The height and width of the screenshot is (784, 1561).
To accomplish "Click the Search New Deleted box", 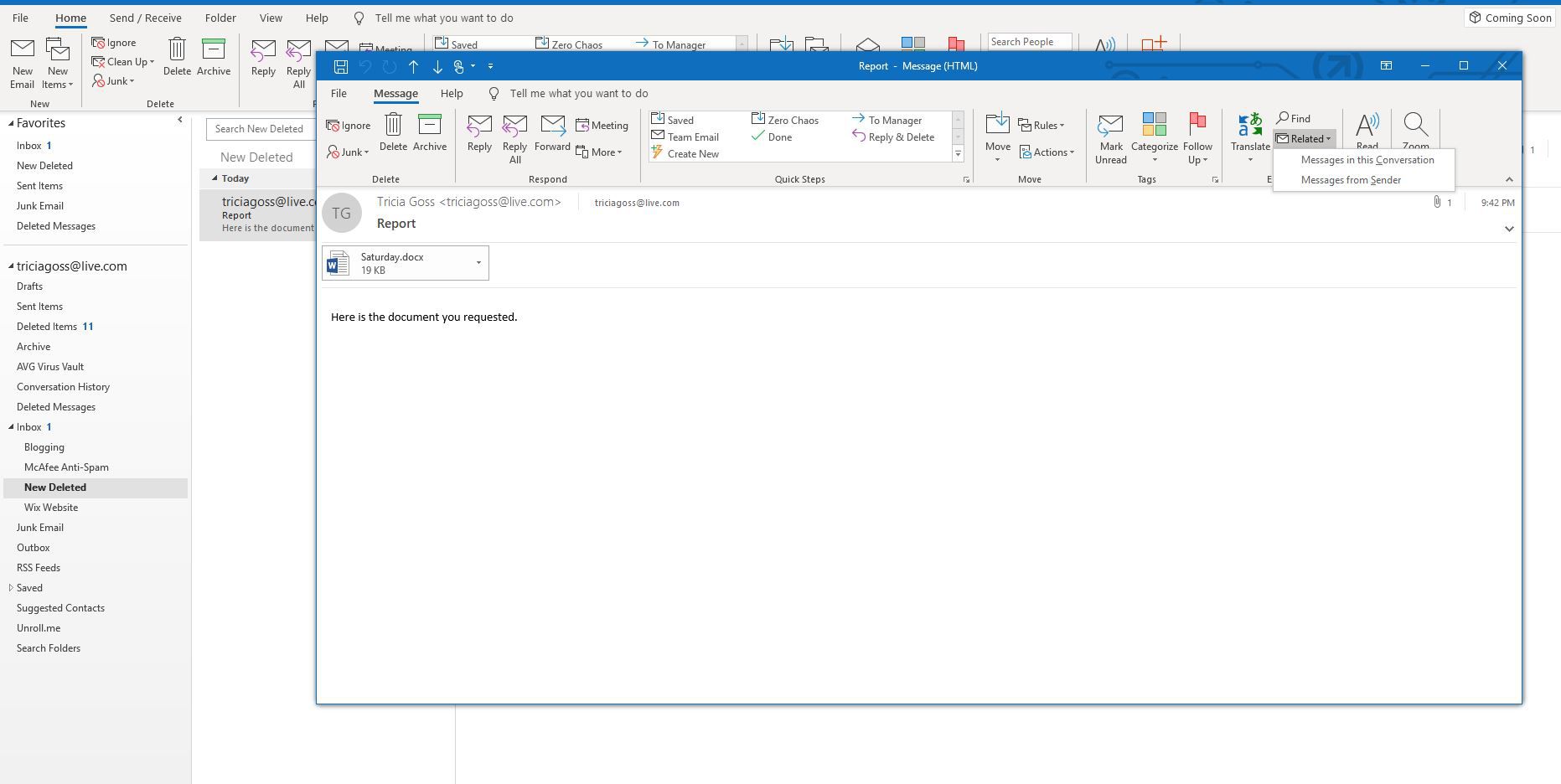I will (260, 128).
